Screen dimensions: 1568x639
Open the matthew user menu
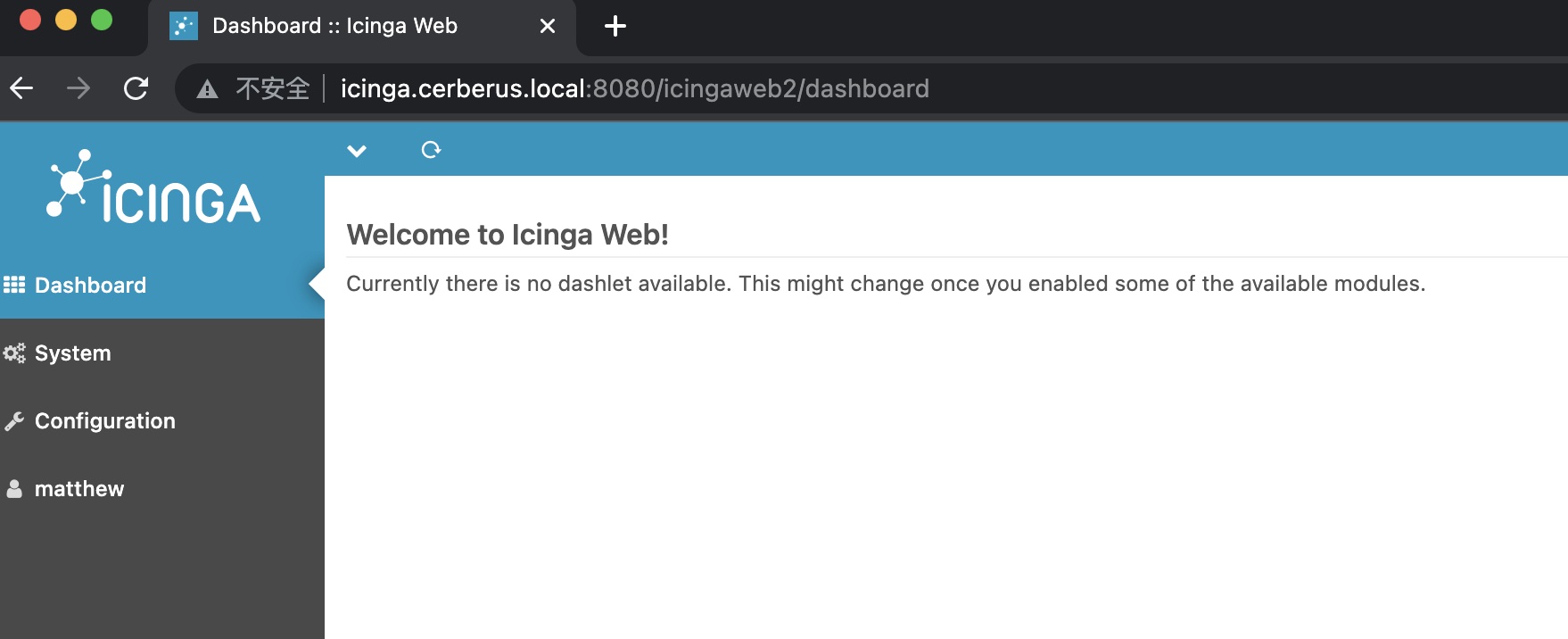162,488
